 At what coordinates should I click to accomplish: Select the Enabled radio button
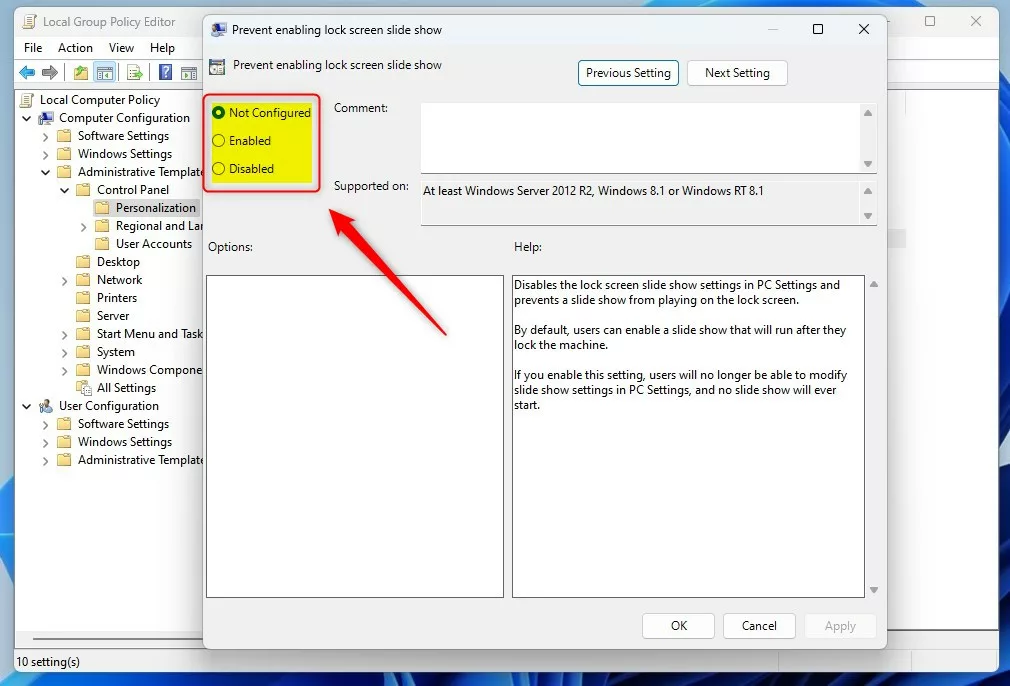218,140
